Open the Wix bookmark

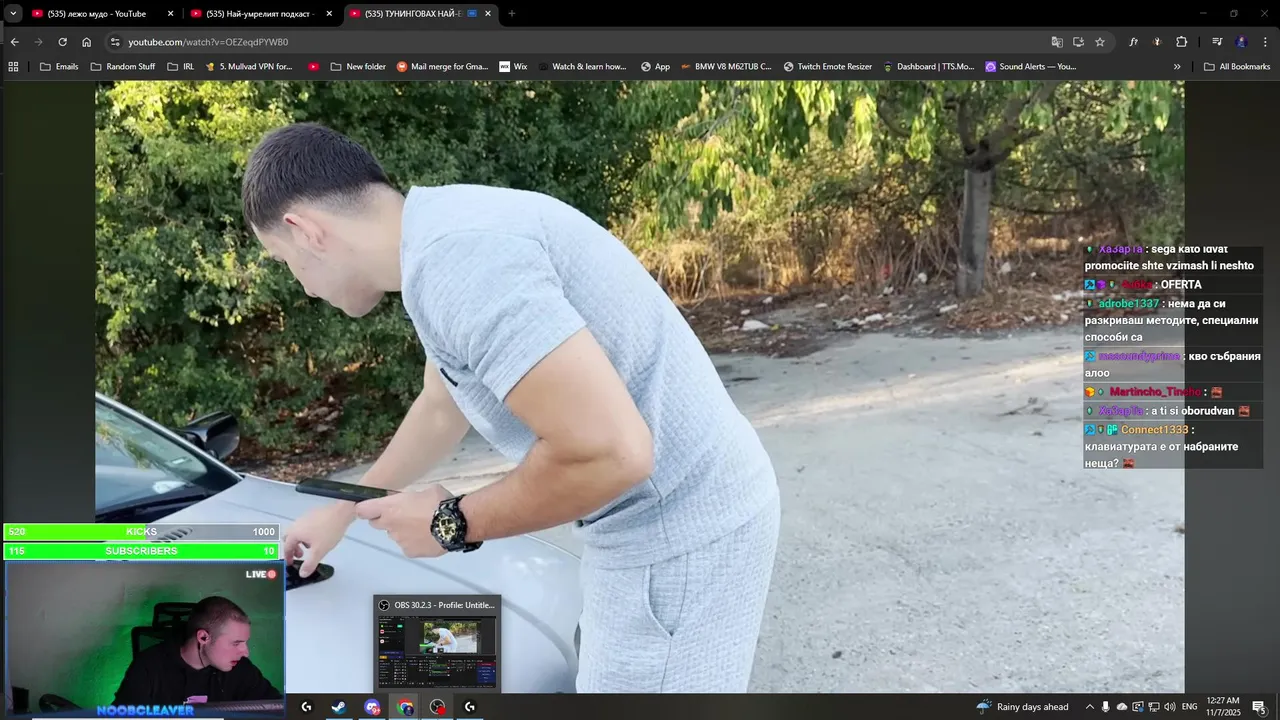click(513, 67)
